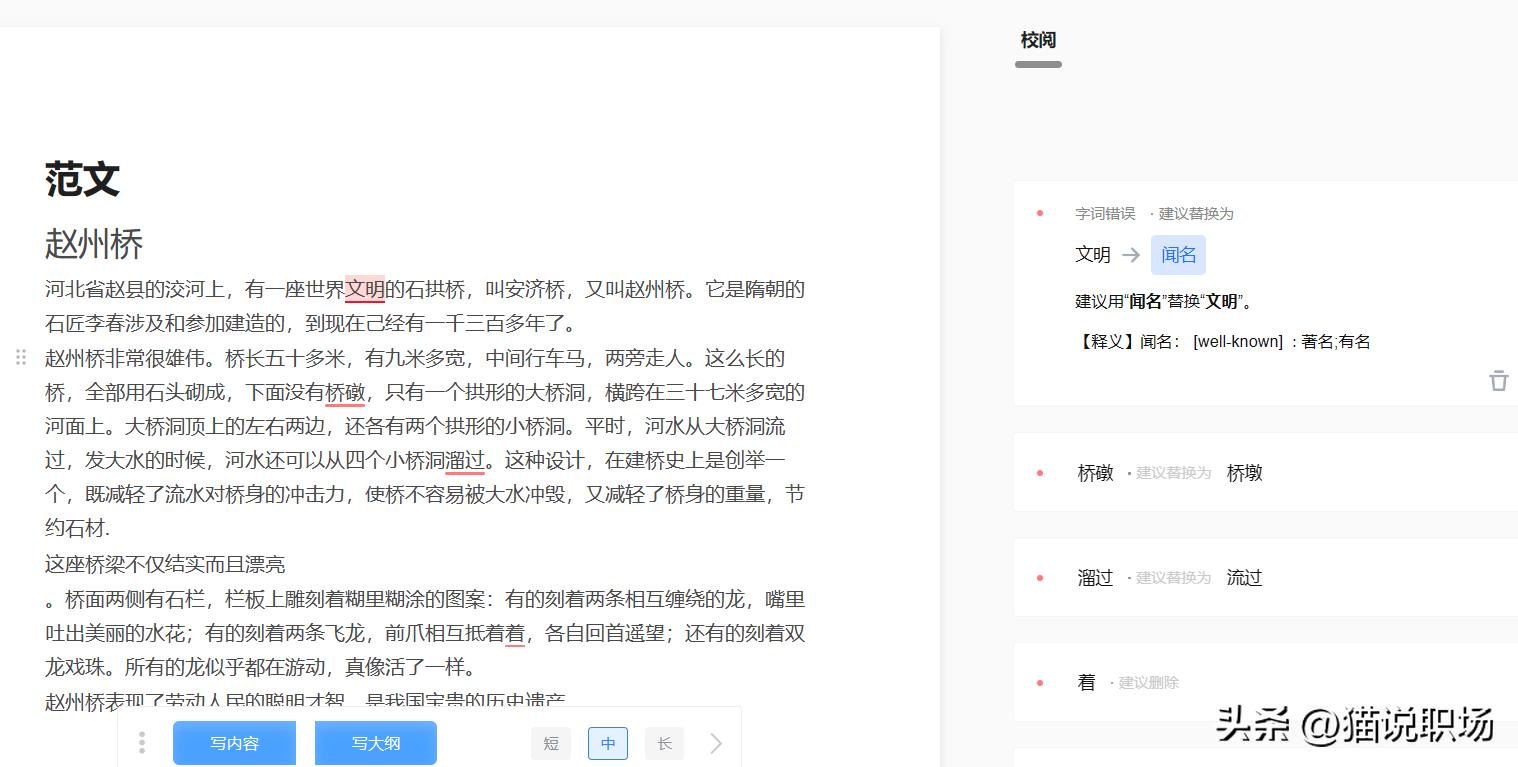Open the three-dot menu beside the writing toolbar
Viewport: 1518px width, 767px height.
pos(142,743)
